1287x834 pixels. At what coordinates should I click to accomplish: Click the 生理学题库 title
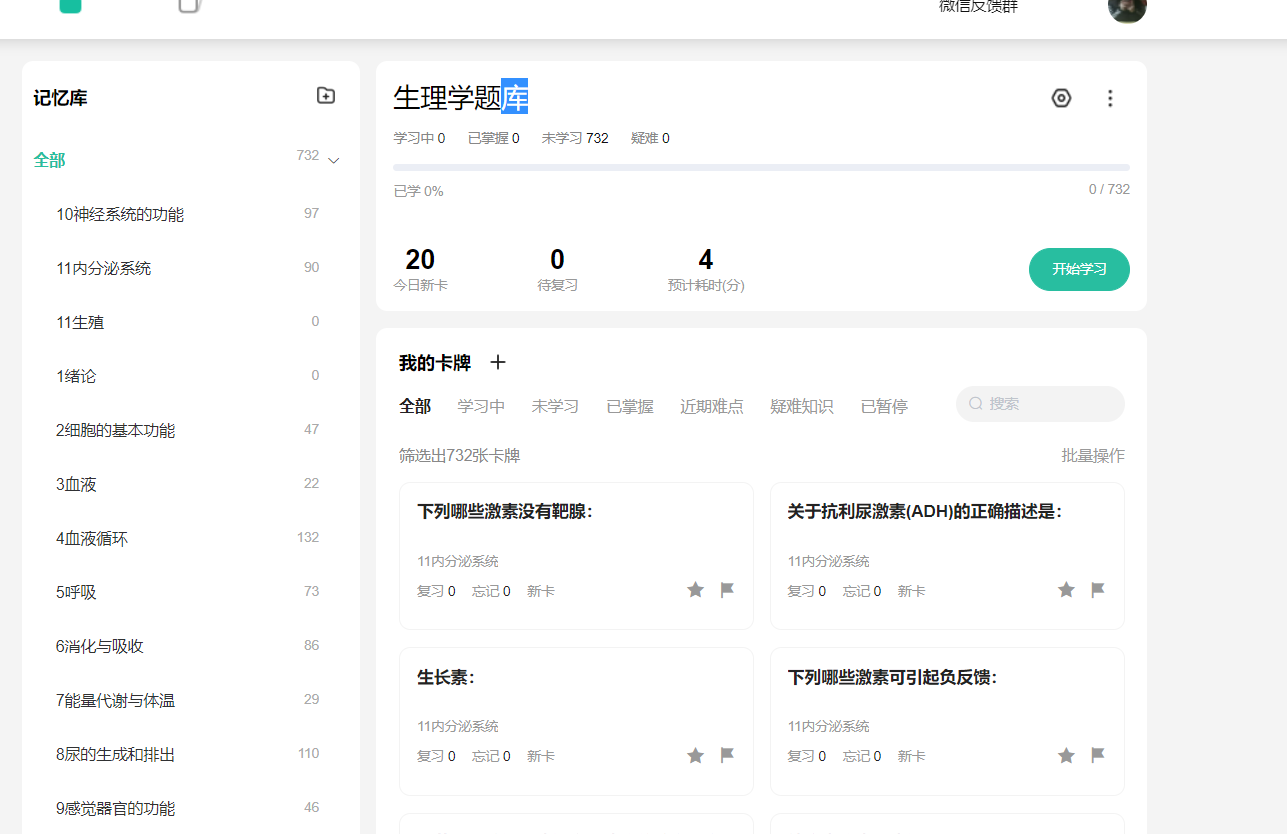click(x=460, y=97)
